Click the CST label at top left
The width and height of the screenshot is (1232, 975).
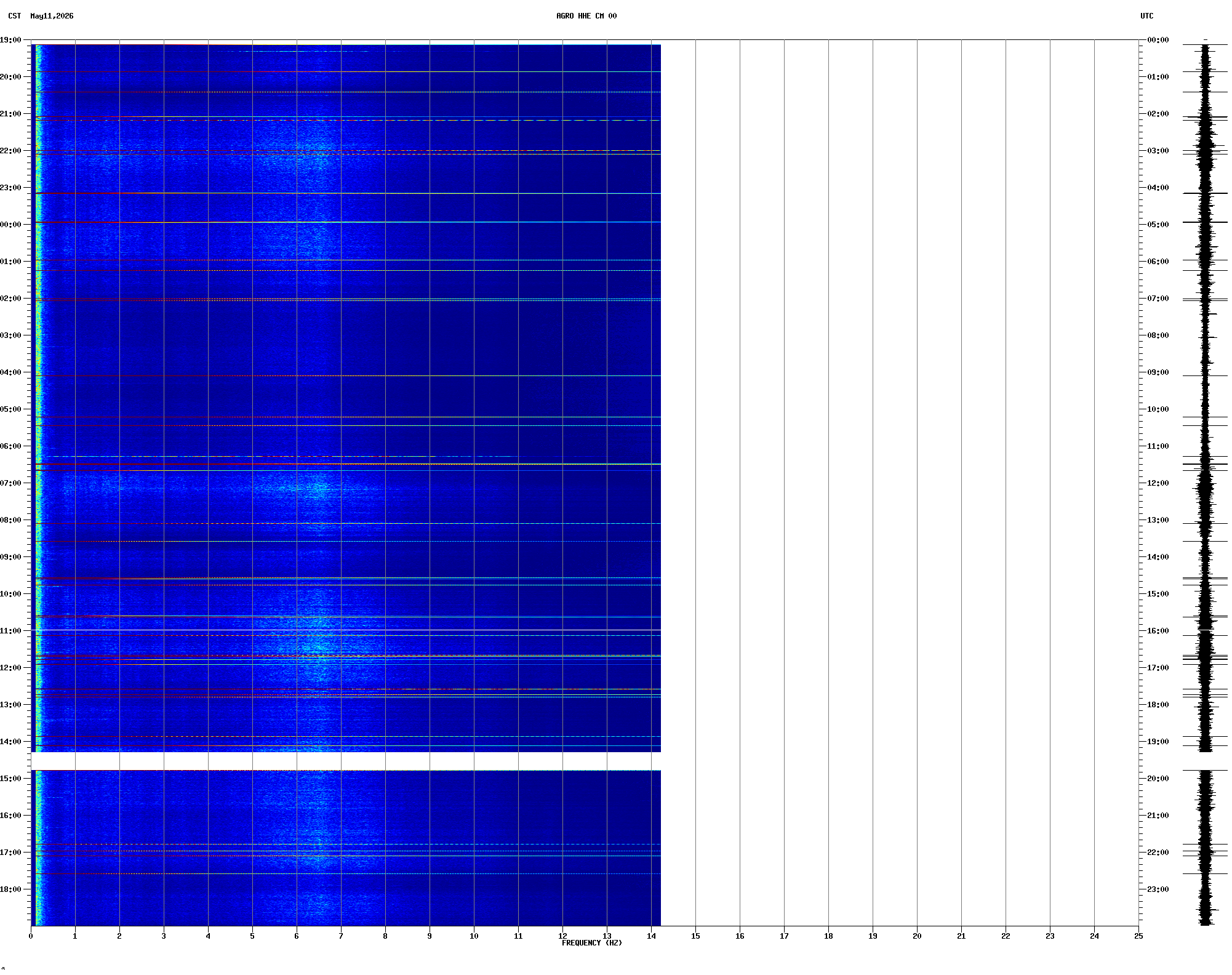(x=15, y=16)
